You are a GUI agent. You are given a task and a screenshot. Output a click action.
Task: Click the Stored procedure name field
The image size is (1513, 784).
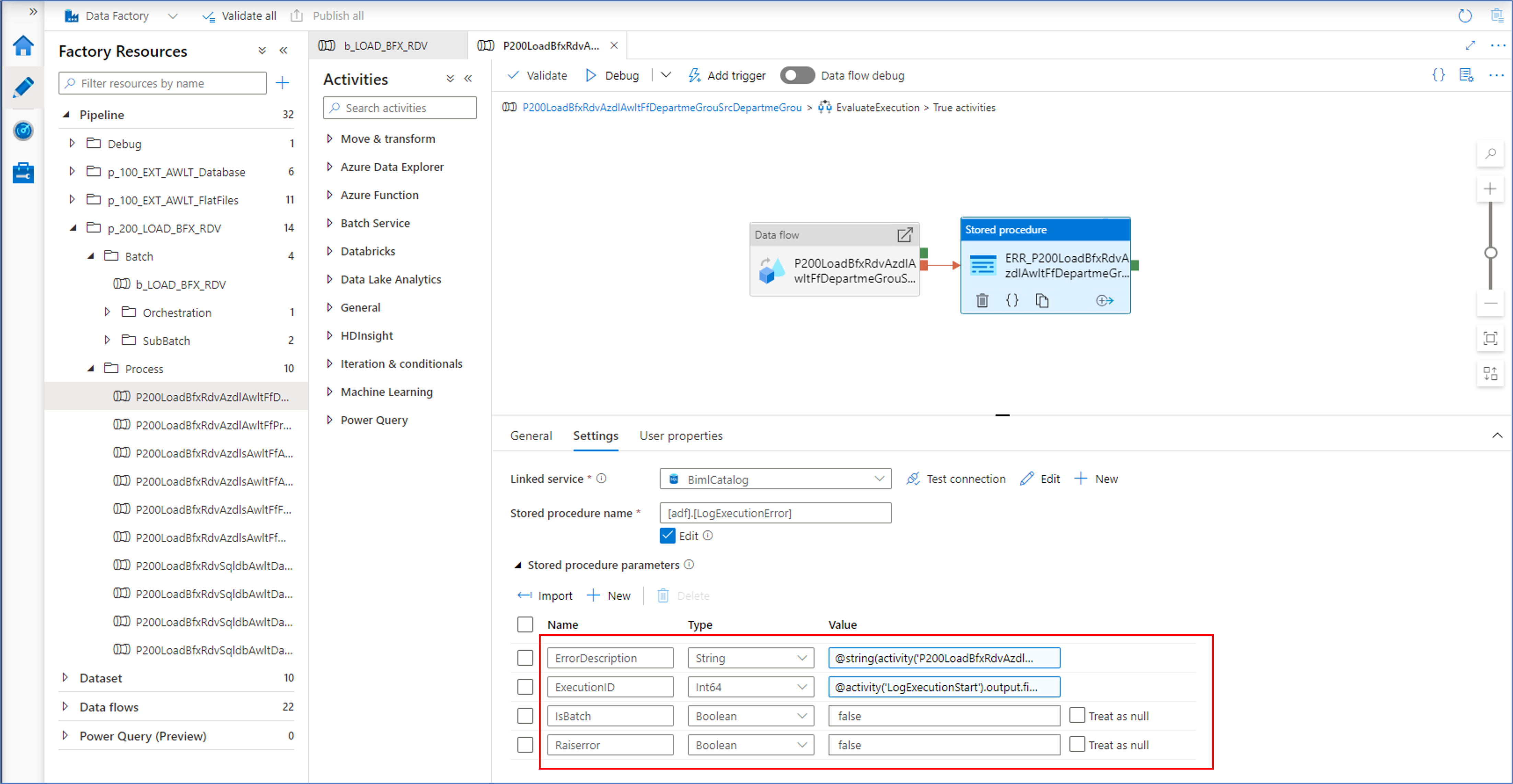click(x=775, y=513)
